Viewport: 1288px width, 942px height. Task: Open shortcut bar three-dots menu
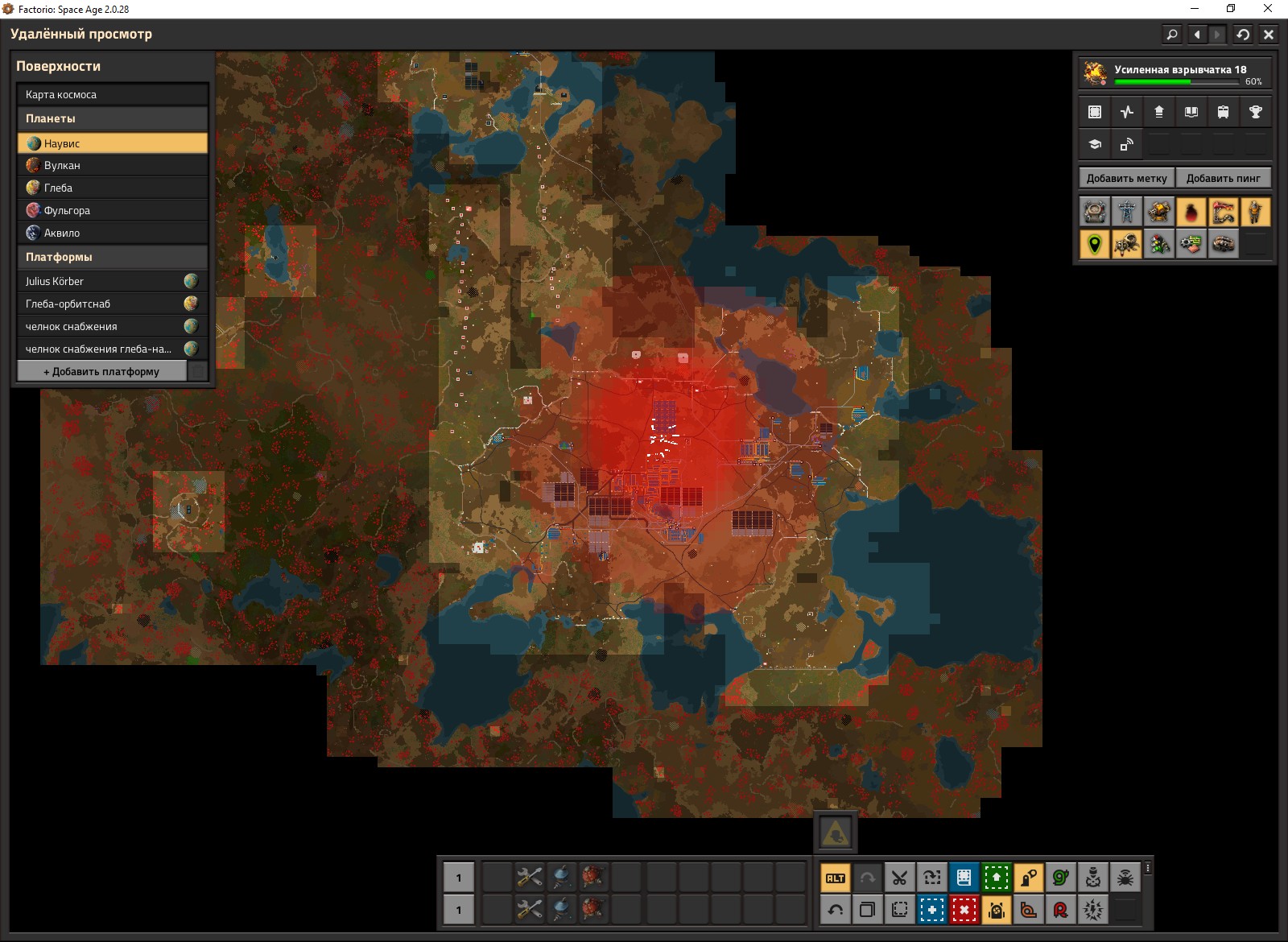click(x=1148, y=868)
